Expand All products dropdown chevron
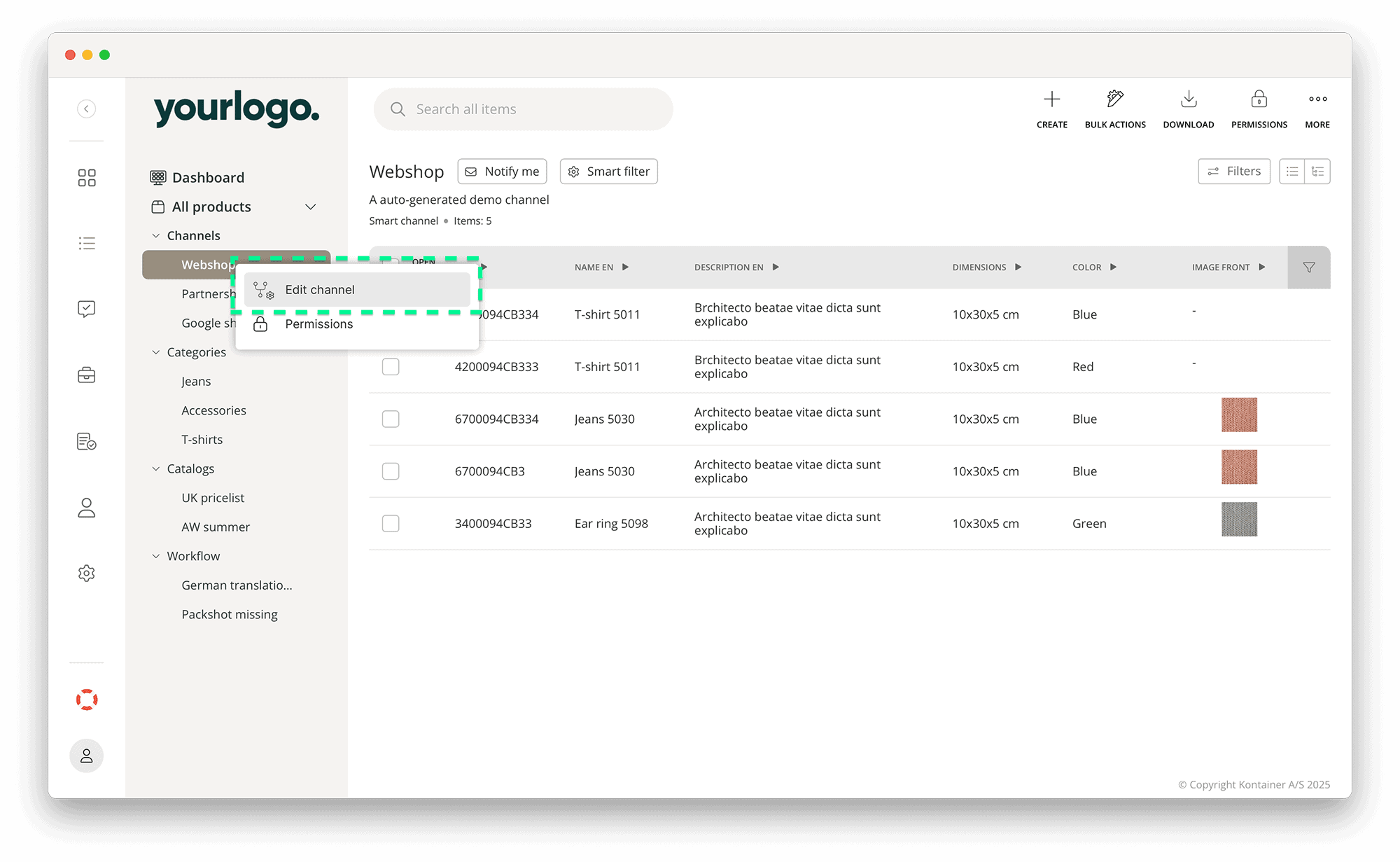This screenshot has height=862, width=1400. (x=311, y=207)
